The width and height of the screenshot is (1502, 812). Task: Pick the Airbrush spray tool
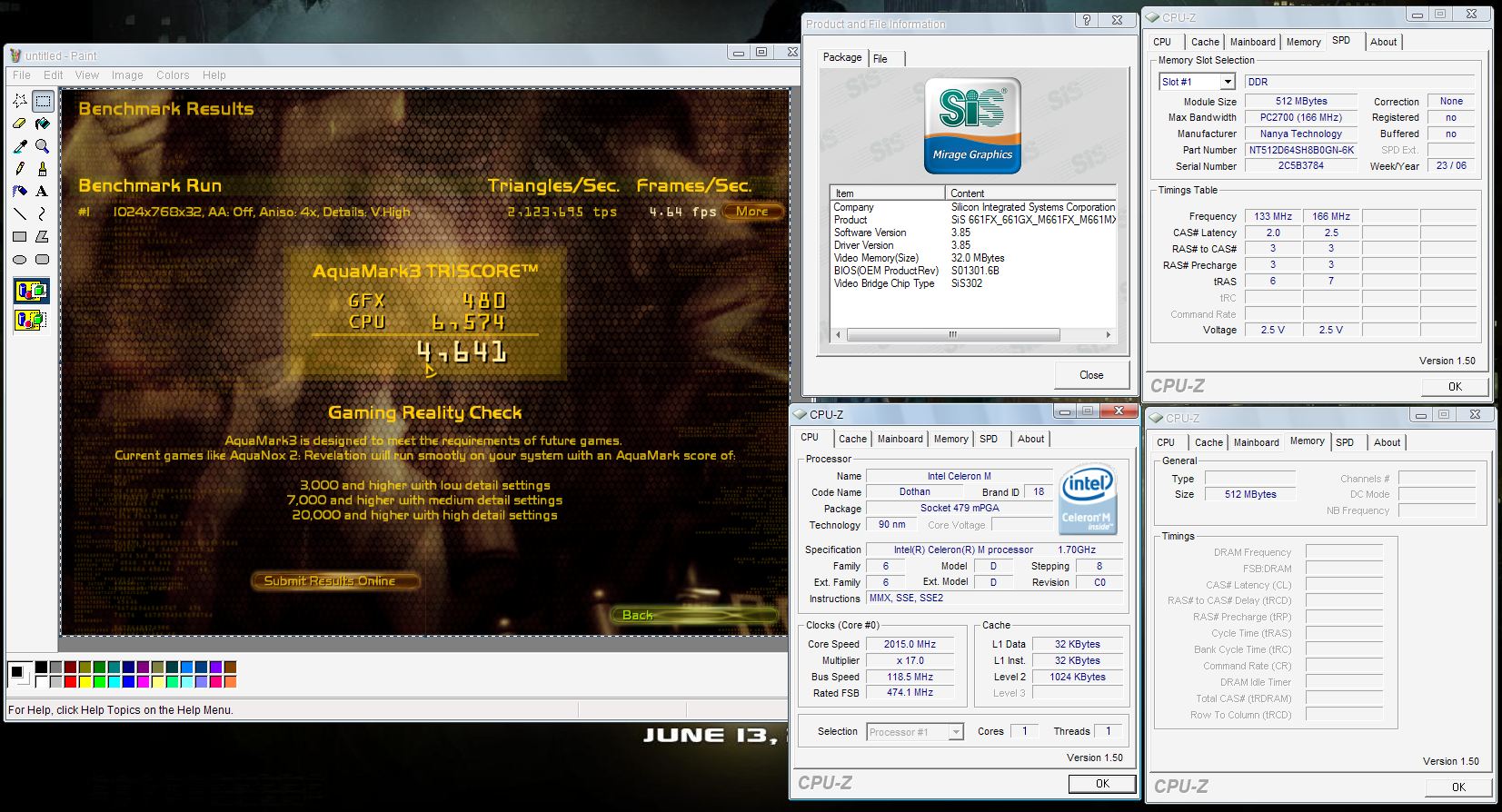point(20,192)
